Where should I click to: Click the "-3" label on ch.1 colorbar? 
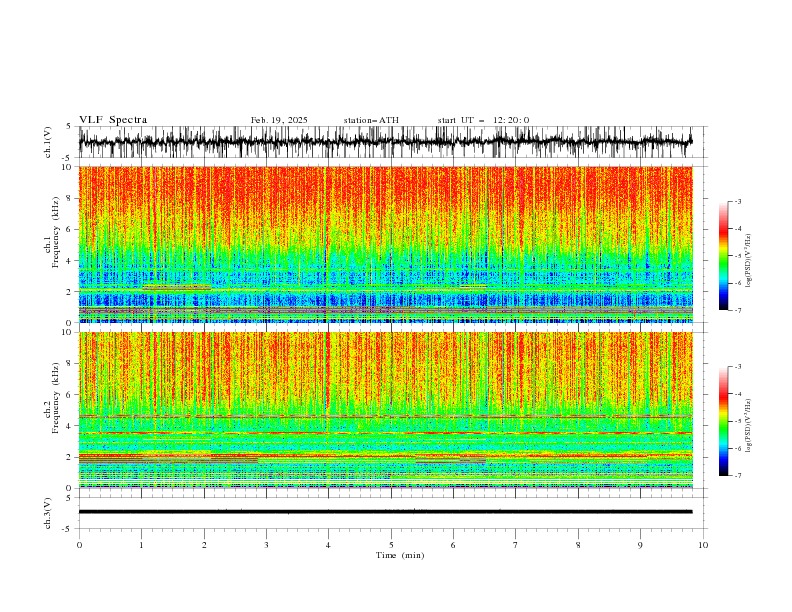click(737, 201)
